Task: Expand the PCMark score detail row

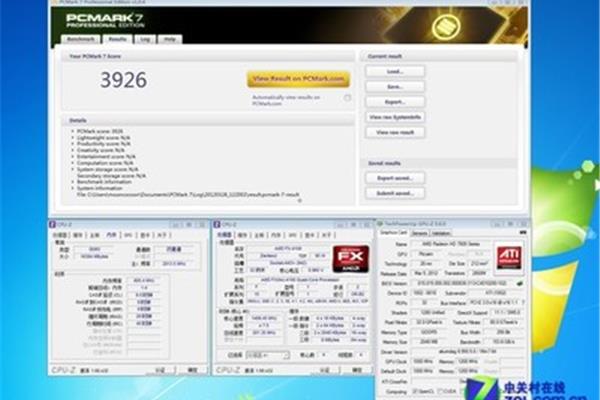Action: tap(72, 131)
